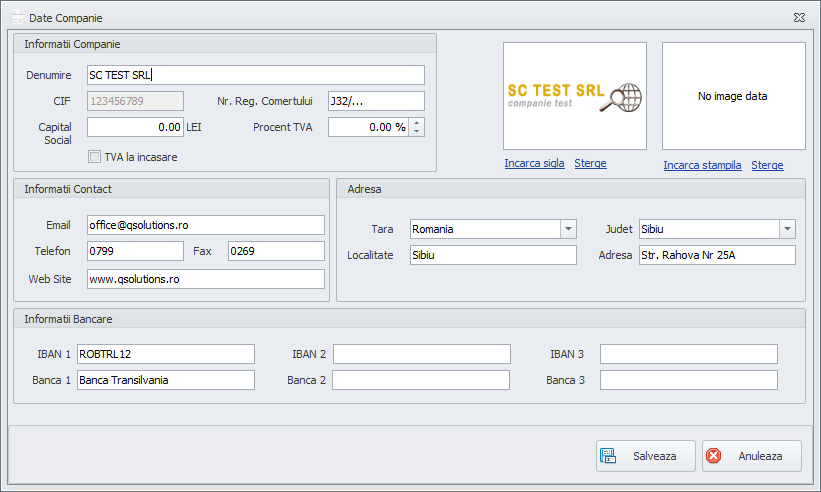The height and width of the screenshot is (492, 821).
Task: Click Sterge link under company logo
Action: (590, 164)
